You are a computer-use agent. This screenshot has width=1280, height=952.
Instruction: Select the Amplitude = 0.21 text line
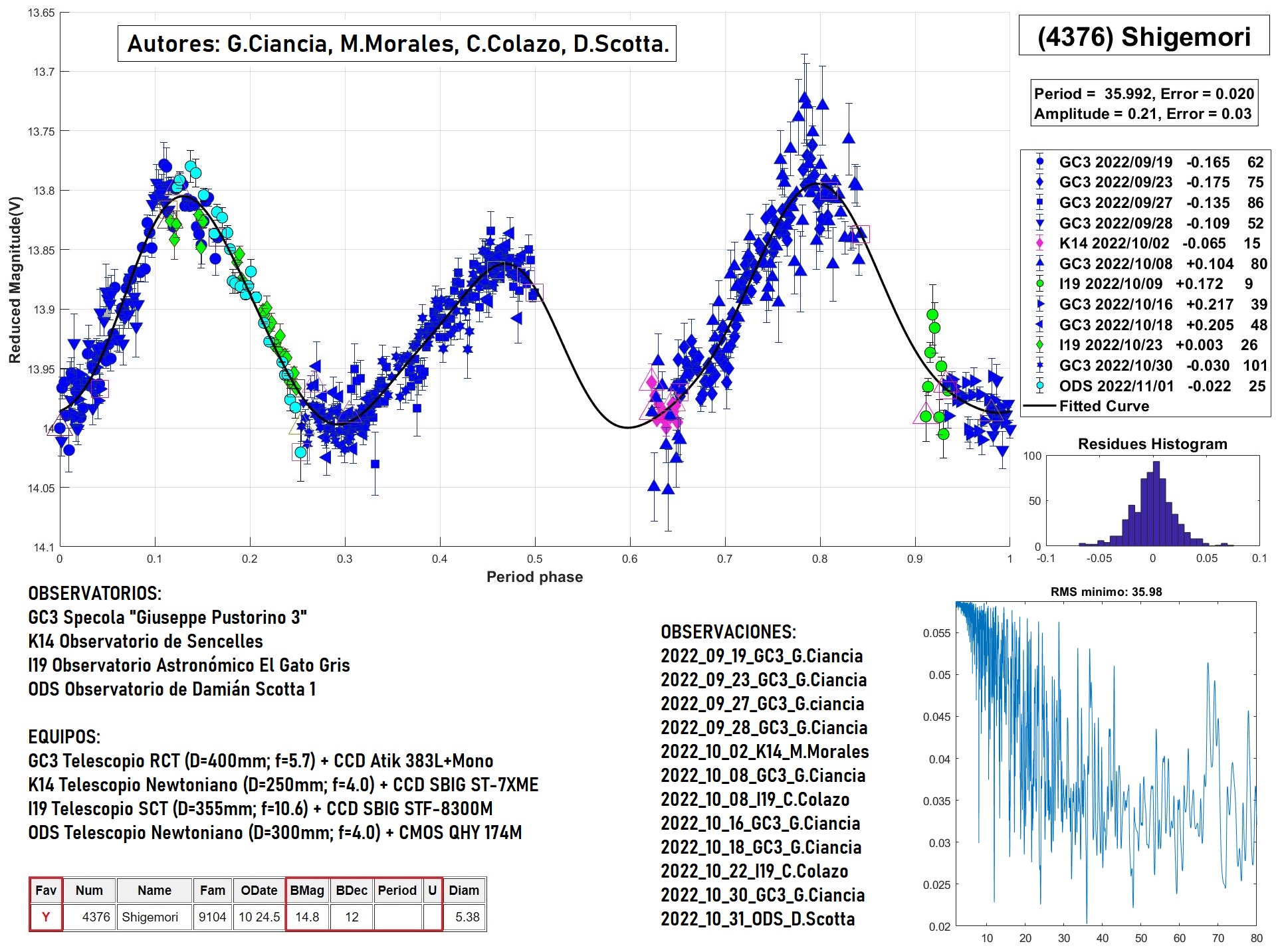tap(1142, 114)
